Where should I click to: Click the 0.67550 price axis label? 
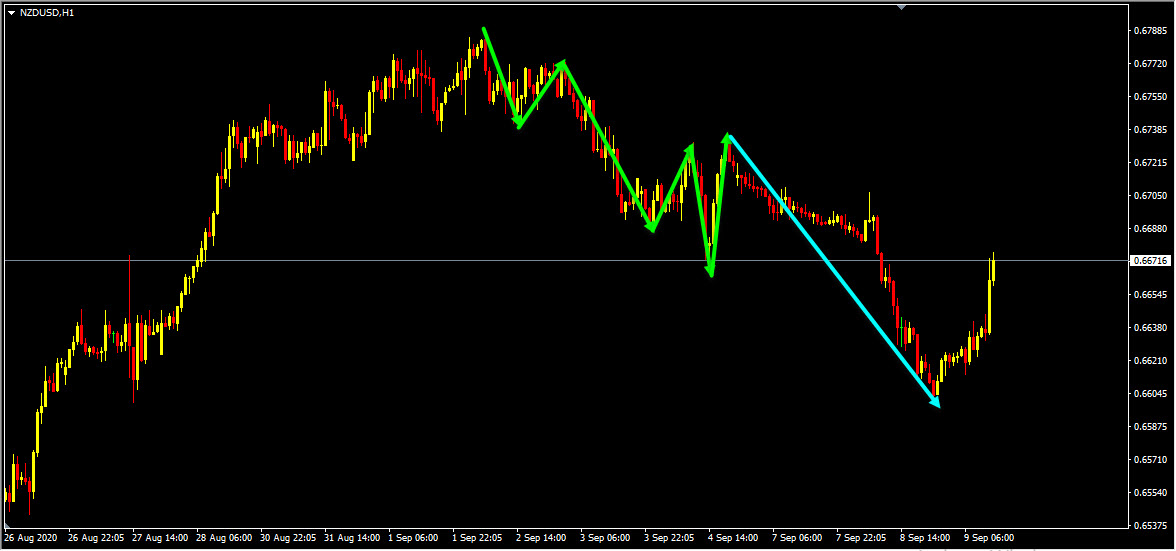(x=1150, y=97)
